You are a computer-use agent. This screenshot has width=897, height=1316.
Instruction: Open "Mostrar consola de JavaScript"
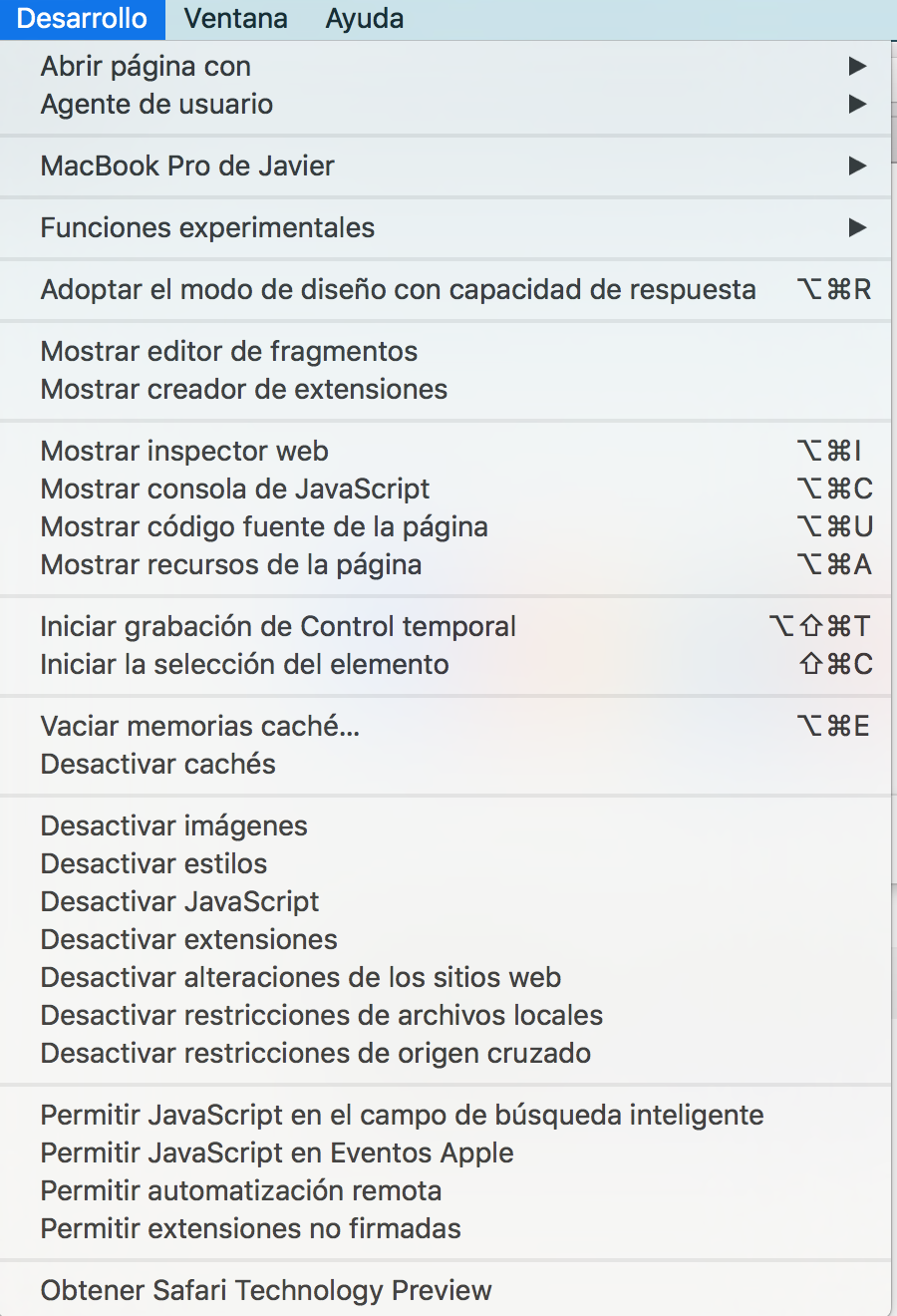[x=234, y=489]
